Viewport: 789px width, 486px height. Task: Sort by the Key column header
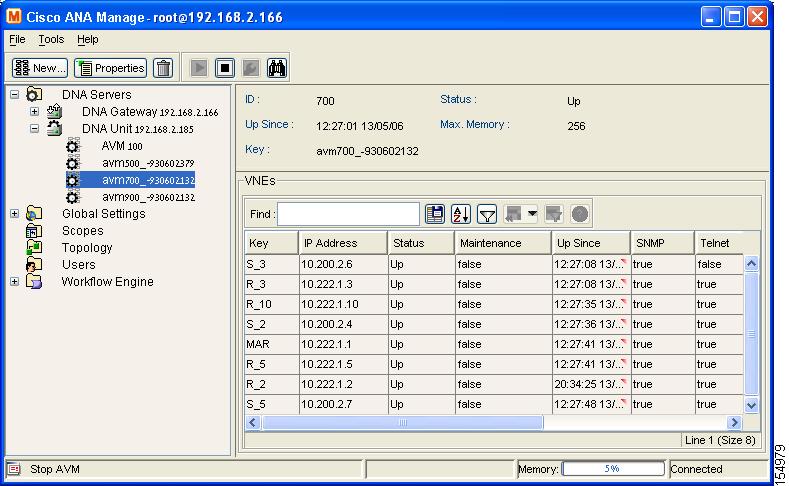point(272,243)
